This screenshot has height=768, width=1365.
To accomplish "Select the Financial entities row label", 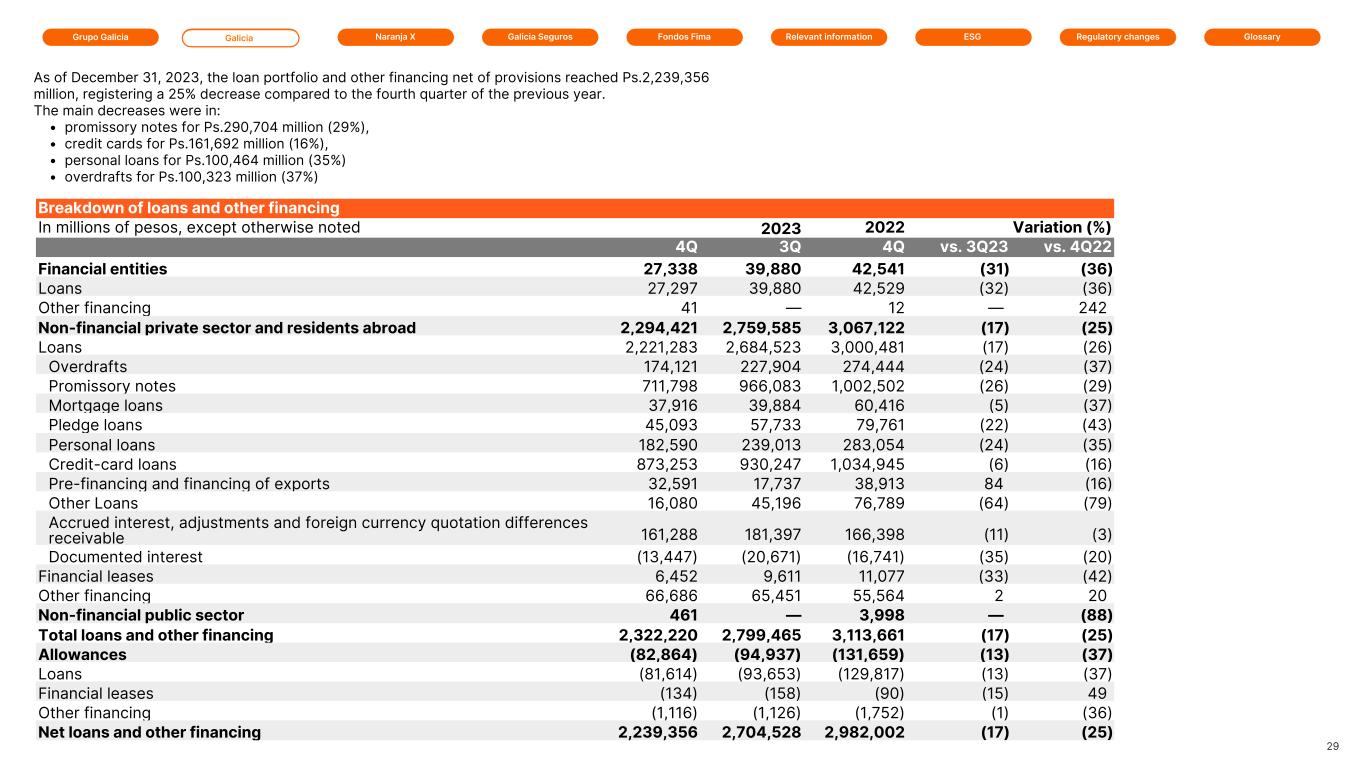I will tap(102, 269).
